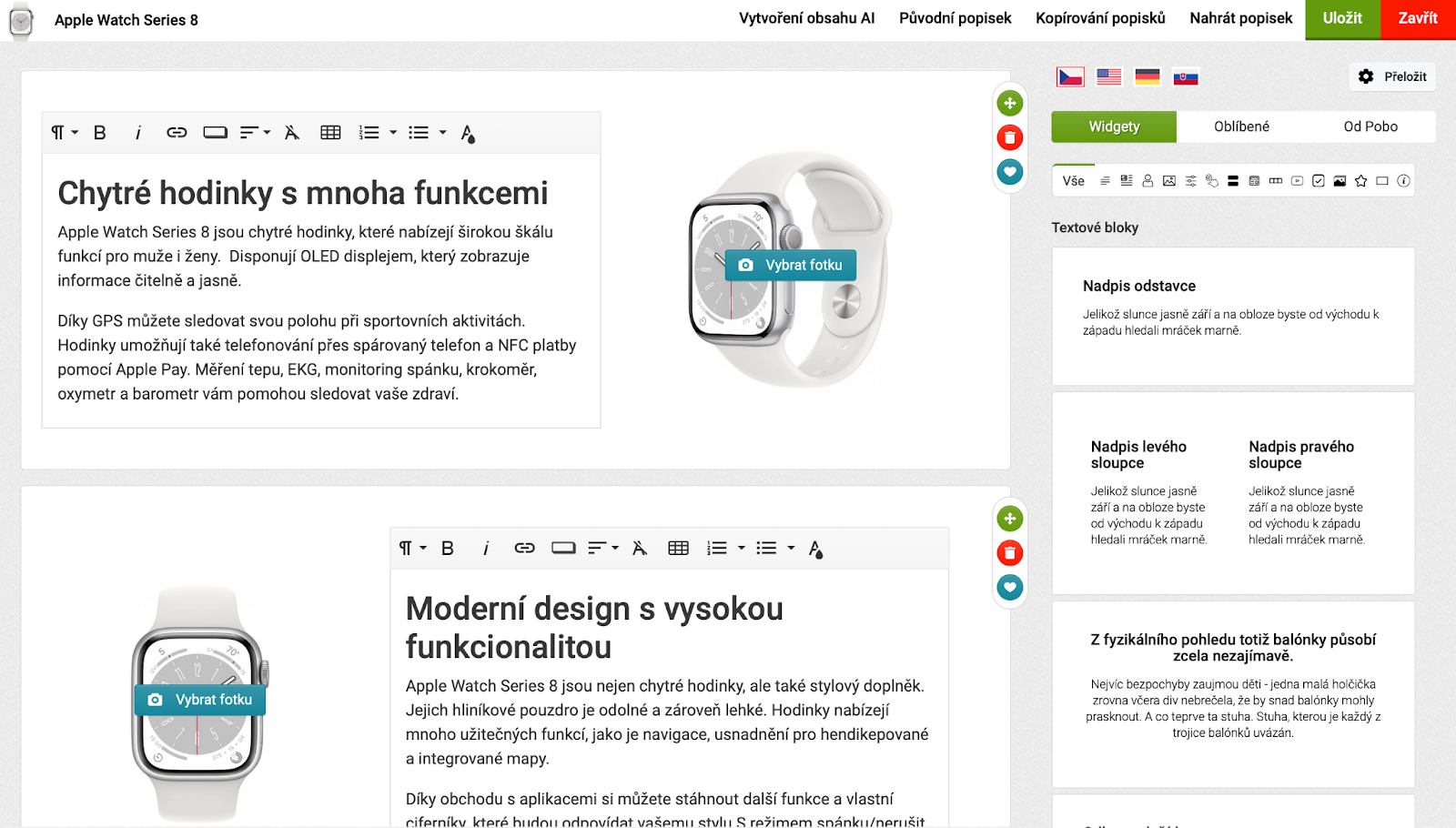Viewport: 1456px width, 828px height.
Task: Switch to the Oblíbené tab
Action: click(1241, 126)
